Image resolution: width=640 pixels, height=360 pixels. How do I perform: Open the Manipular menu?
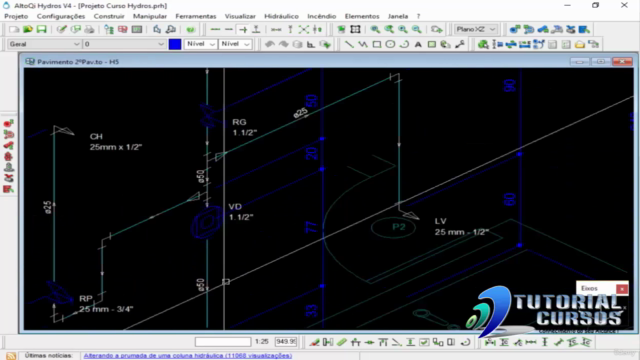pos(150,16)
